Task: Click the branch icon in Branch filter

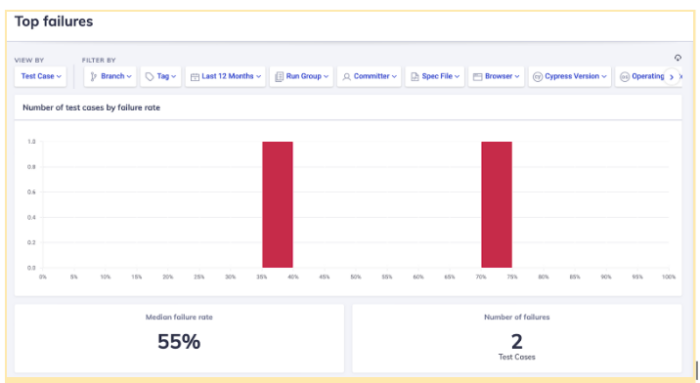Action: 93,77
